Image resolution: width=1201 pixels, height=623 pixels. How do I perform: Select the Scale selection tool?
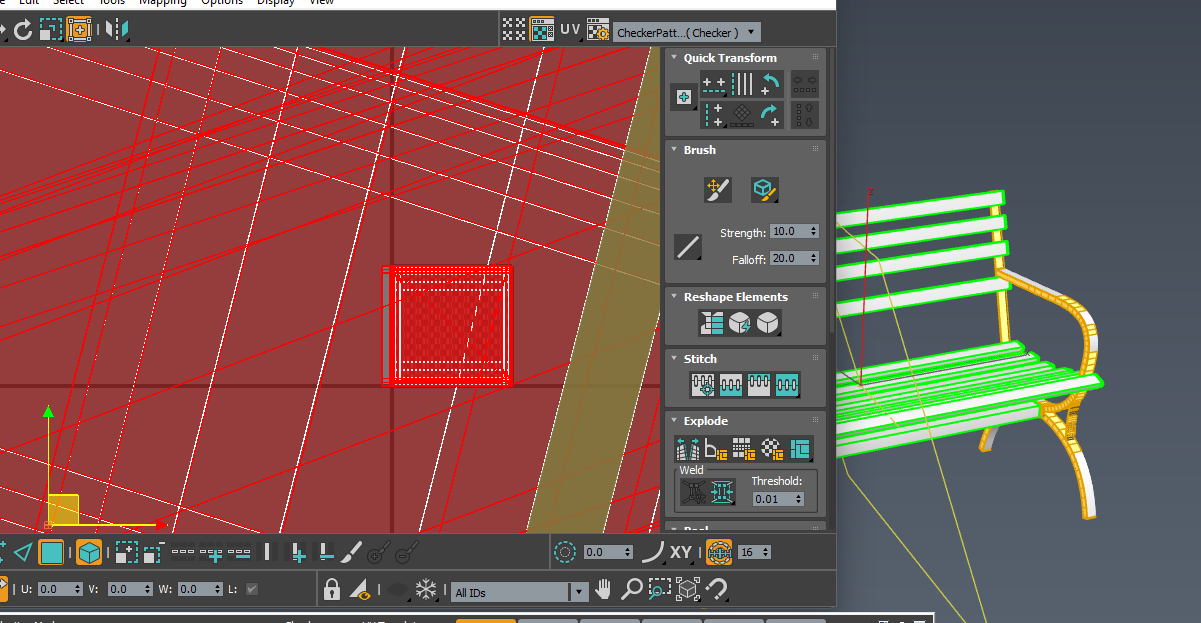coord(50,30)
